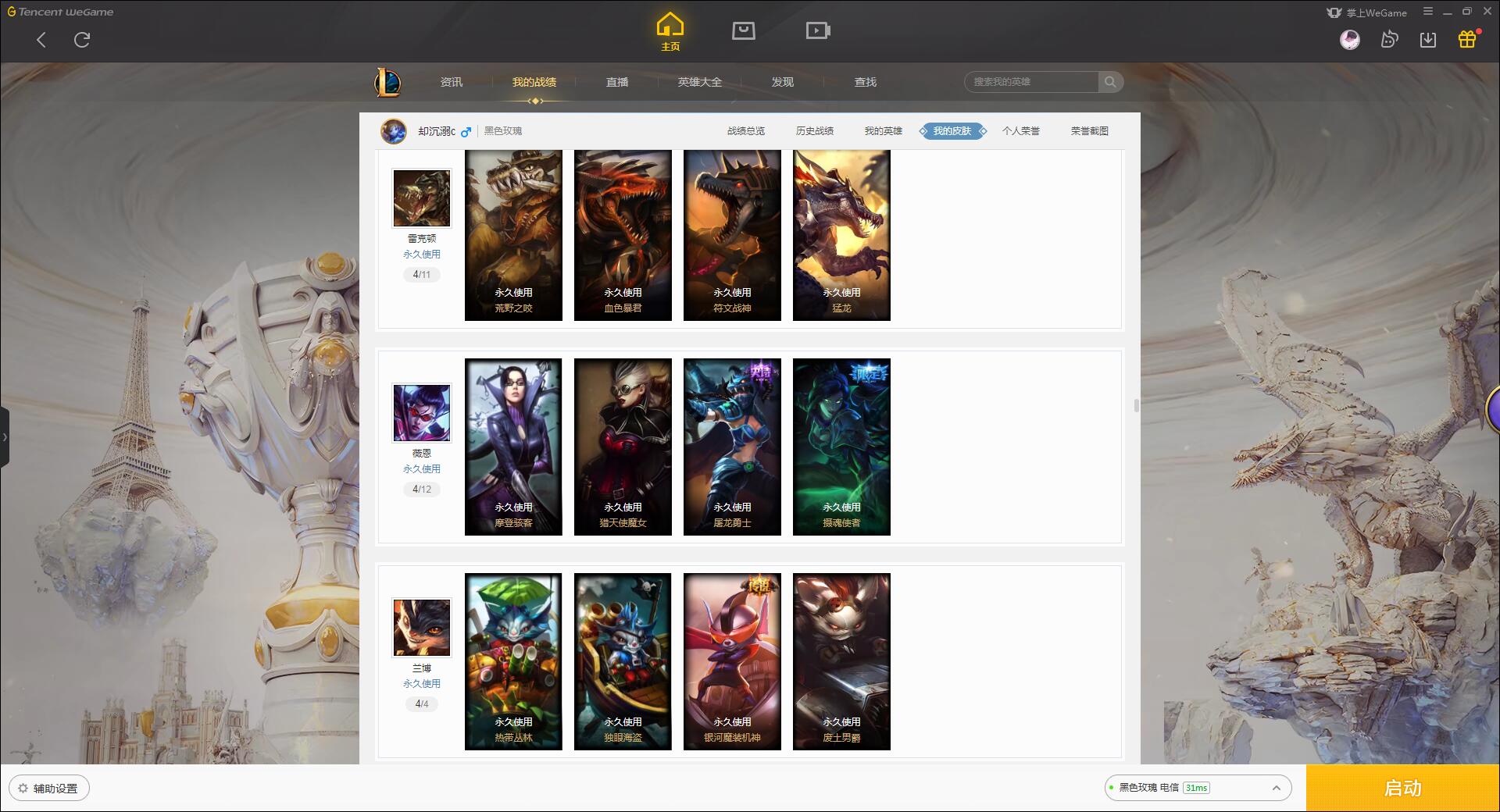1500x812 pixels.
Task: Click the League of Legends logo
Action: coord(388,81)
